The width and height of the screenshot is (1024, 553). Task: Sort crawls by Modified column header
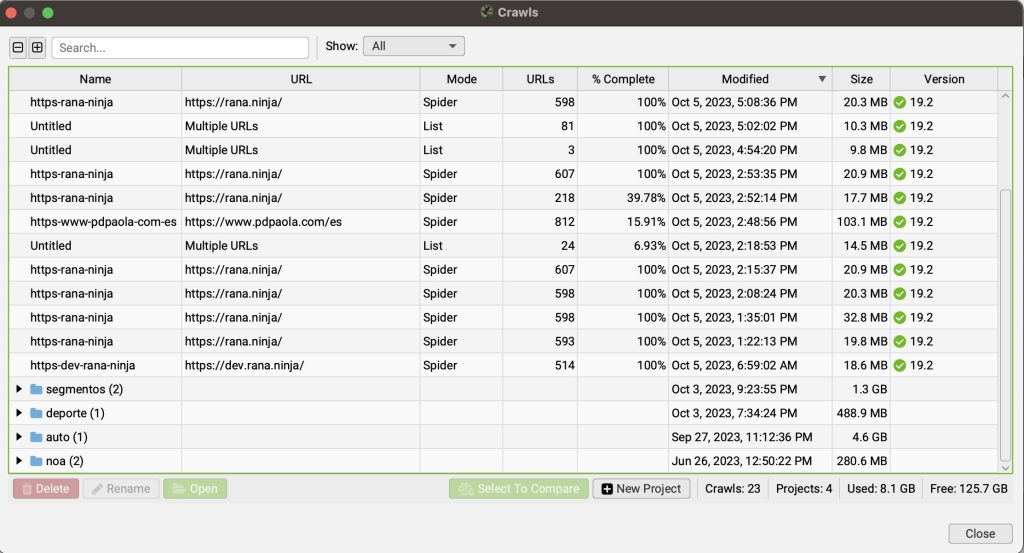(x=745, y=79)
